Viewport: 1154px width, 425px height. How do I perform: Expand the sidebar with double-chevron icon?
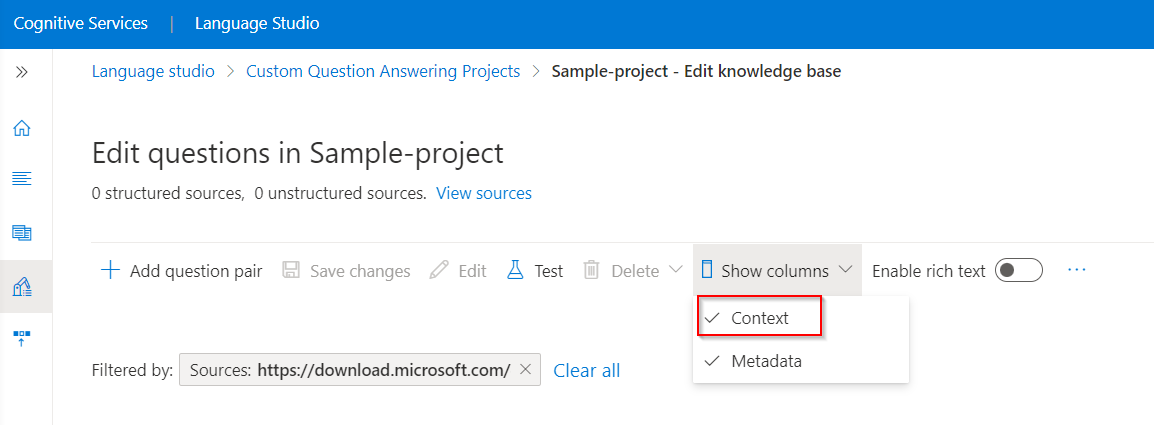pos(22,71)
